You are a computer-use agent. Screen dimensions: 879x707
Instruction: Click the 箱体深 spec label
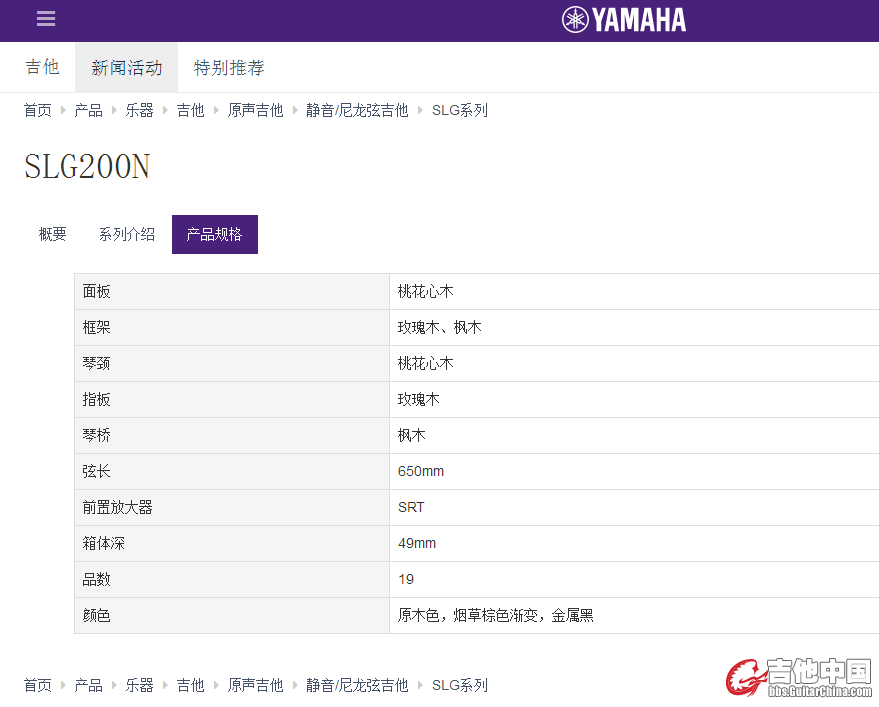pos(103,543)
